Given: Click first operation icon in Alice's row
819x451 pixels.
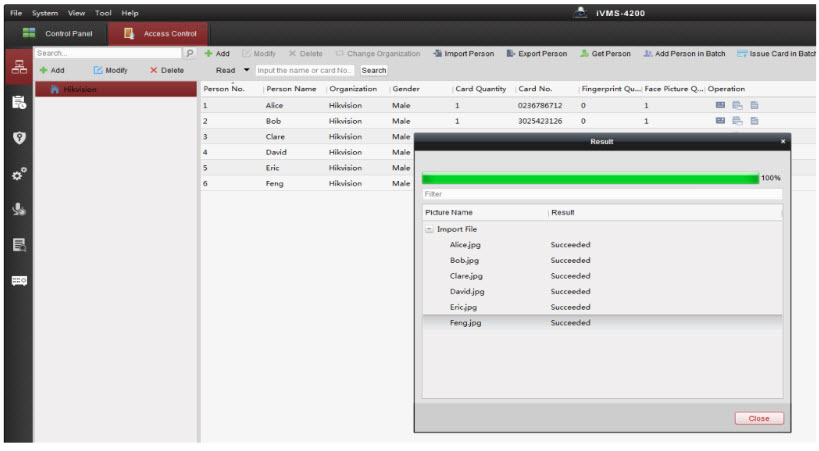Looking at the screenshot, I should tap(720, 105).
